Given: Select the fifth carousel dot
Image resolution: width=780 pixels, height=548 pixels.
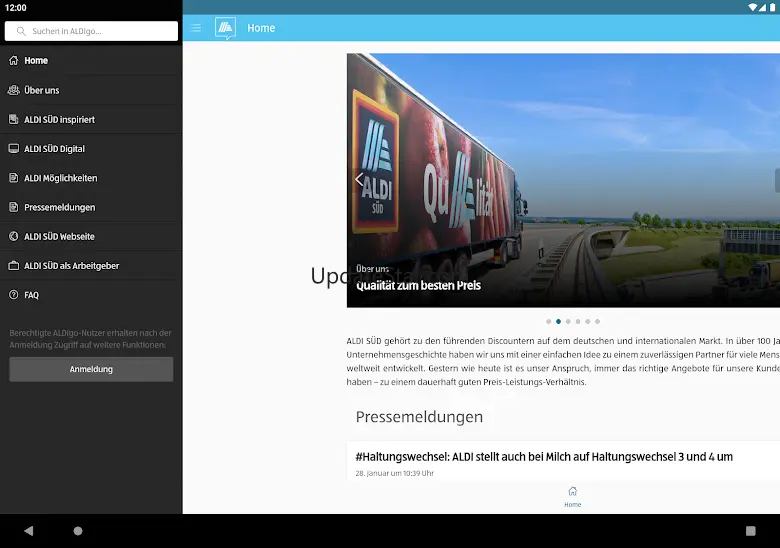Looking at the screenshot, I should point(587,322).
